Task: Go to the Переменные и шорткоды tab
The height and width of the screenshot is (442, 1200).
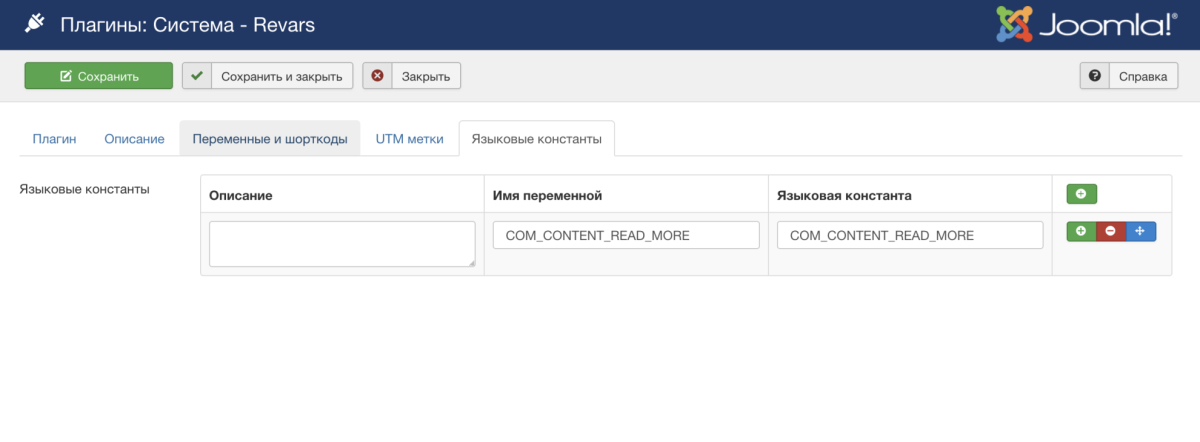Action: (270, 139)
